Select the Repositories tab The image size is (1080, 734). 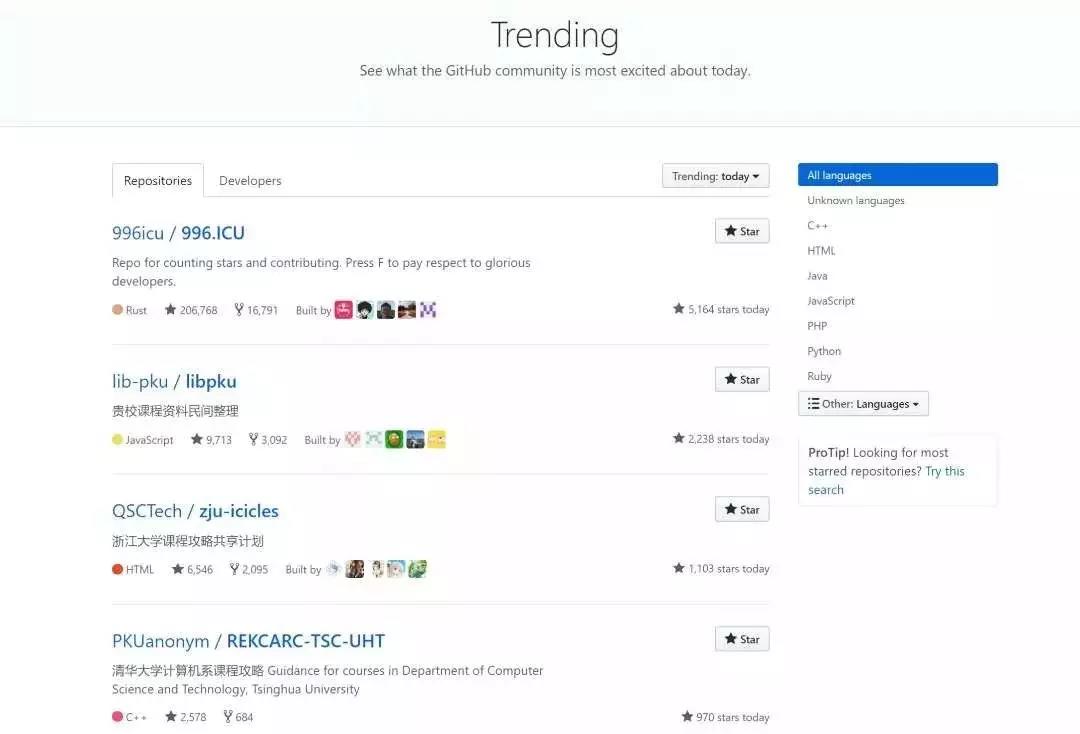tap(158, 181)
